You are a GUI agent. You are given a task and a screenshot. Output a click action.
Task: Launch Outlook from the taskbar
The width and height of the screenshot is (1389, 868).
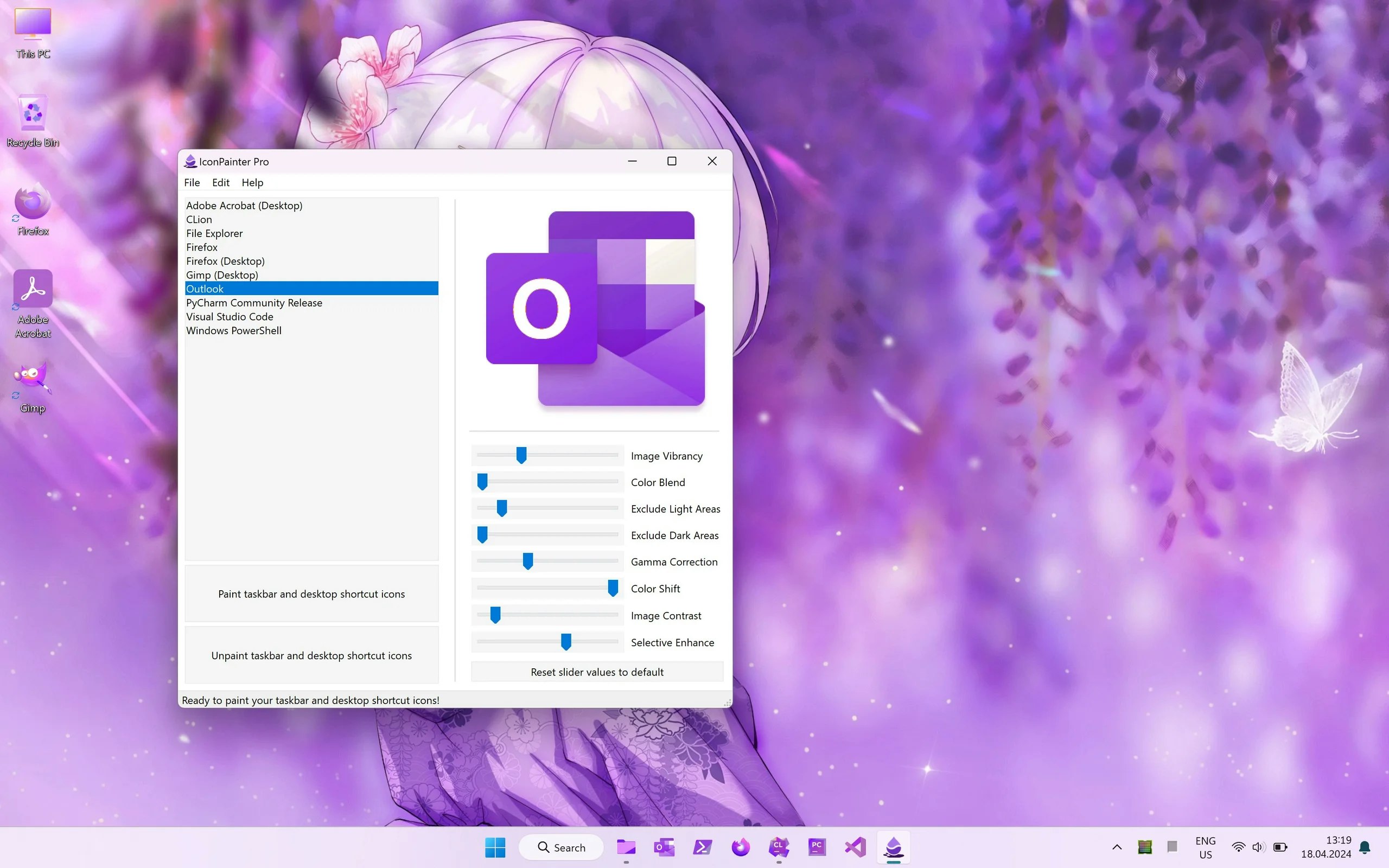(x=664, y=847)
